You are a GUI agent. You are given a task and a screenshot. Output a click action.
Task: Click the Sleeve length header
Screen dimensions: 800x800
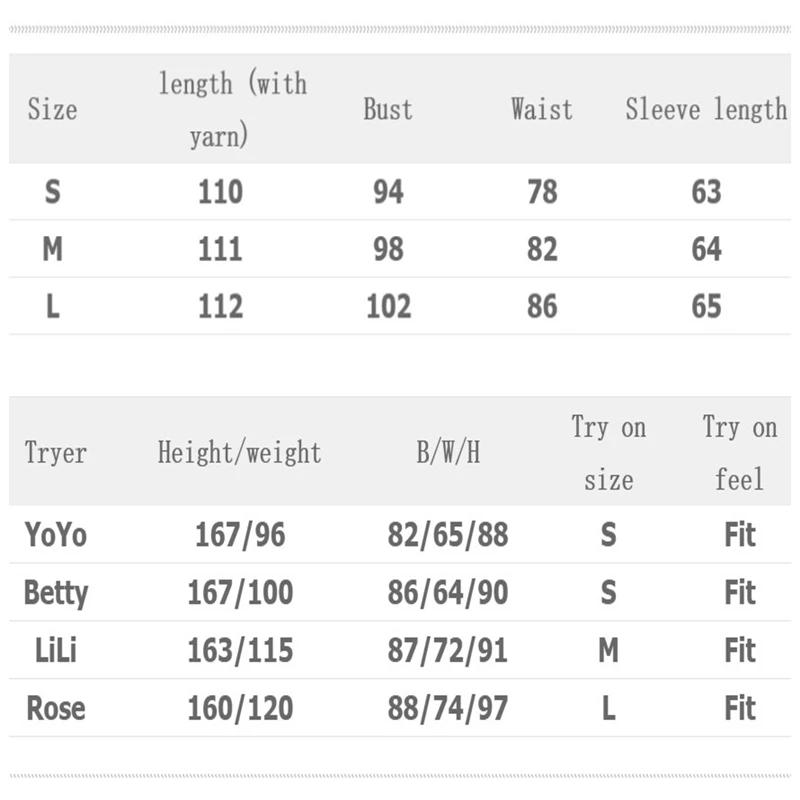coord(706,109)
